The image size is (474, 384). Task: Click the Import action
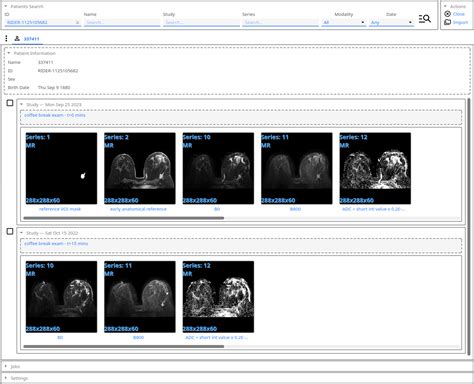pyautogui.click(x=456, y=22)
